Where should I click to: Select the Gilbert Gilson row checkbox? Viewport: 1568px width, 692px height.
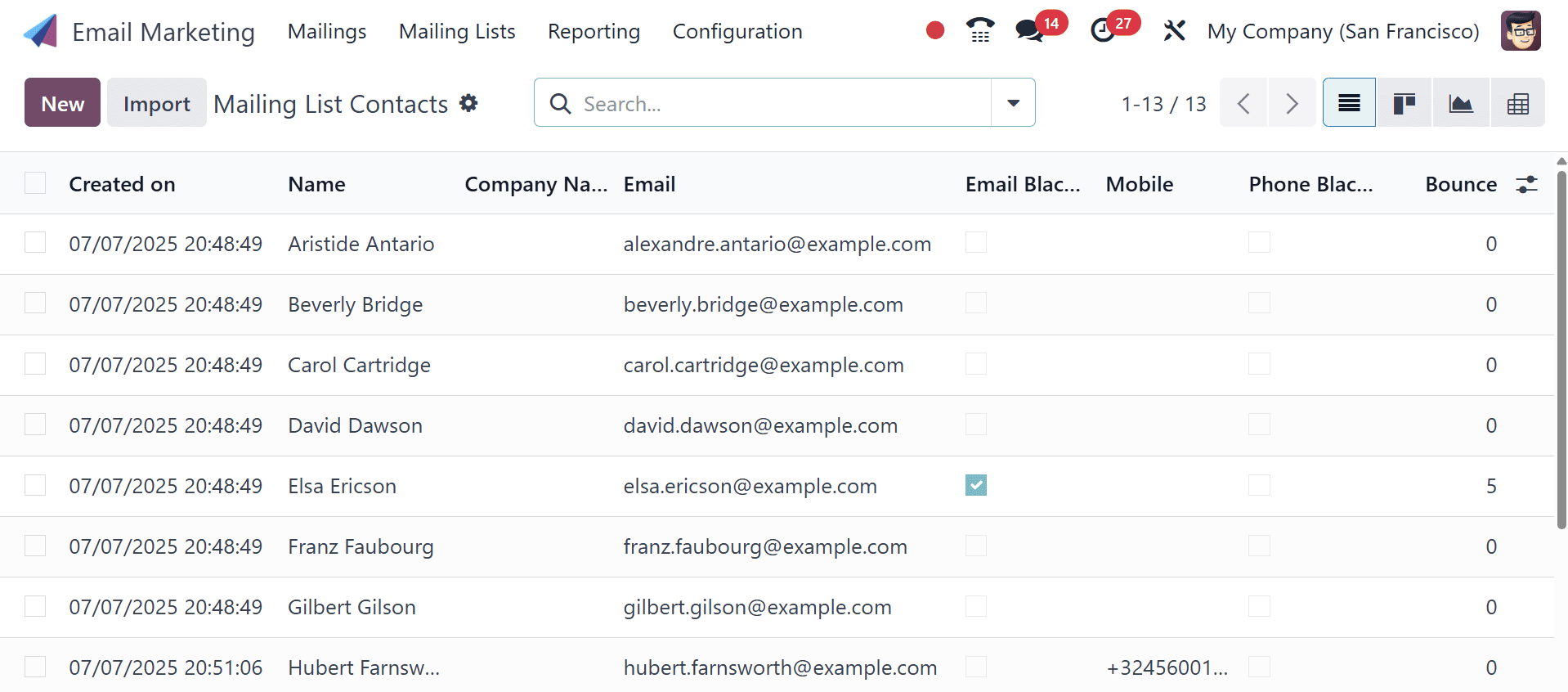click(x=35, y=606)
